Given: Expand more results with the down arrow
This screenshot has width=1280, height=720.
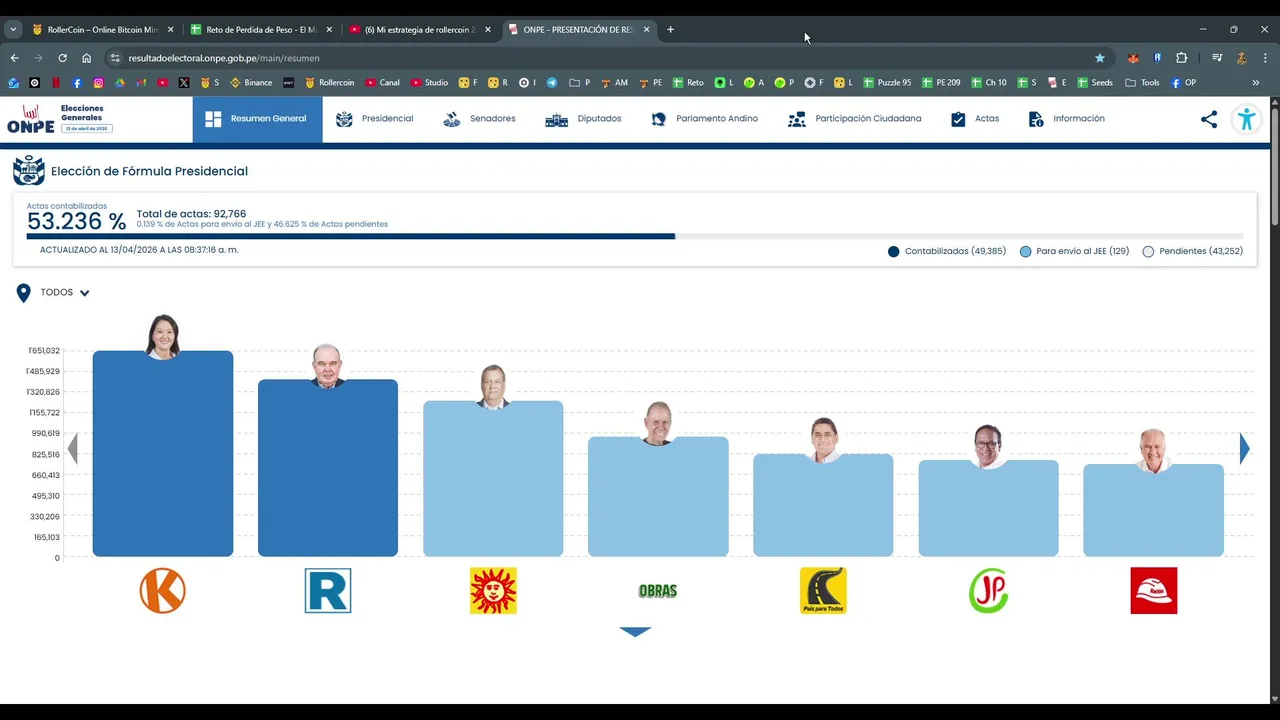Looking at the screenshot, I should click(x=635, y=632).
